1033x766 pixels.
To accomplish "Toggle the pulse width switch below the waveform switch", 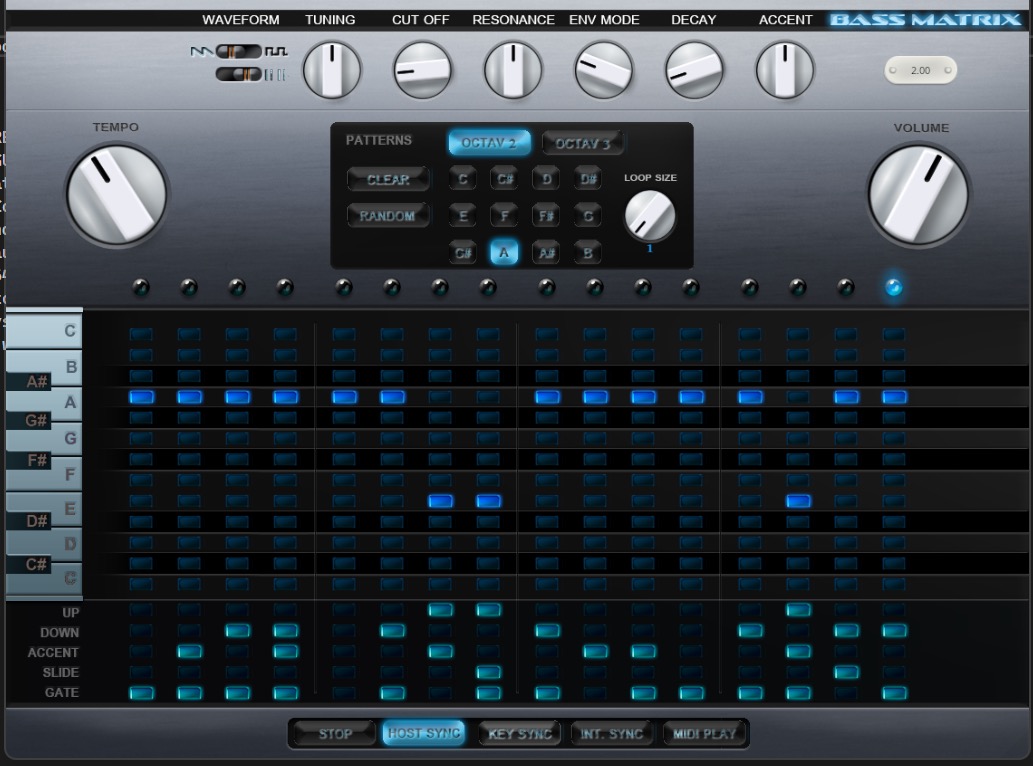I will tap(238, 74).
